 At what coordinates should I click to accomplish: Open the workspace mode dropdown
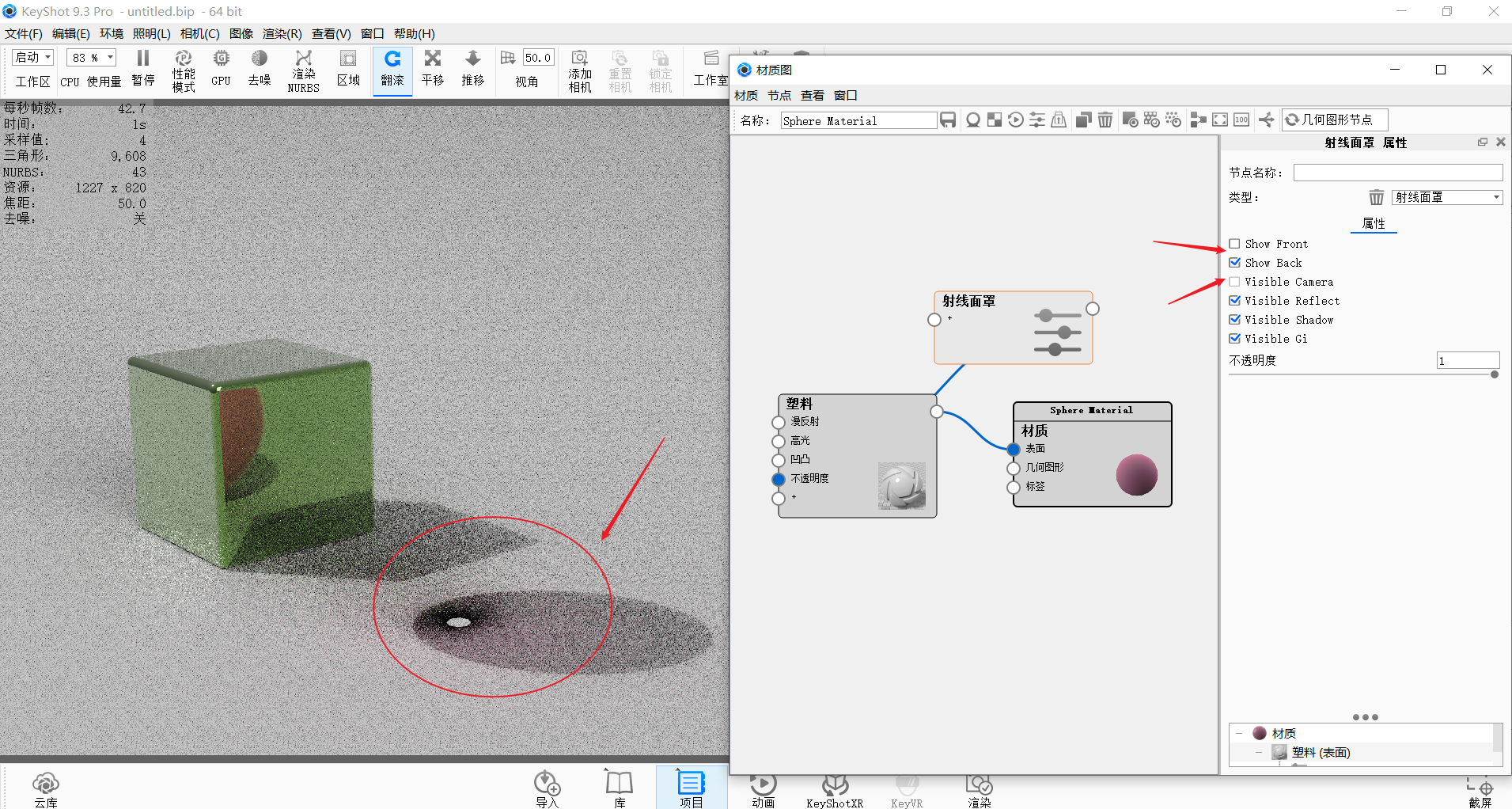[x=32, y=57]
